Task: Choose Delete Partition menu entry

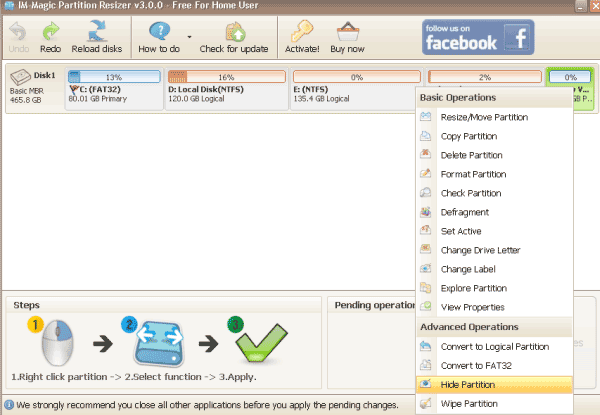Action: tap(494, 155)
